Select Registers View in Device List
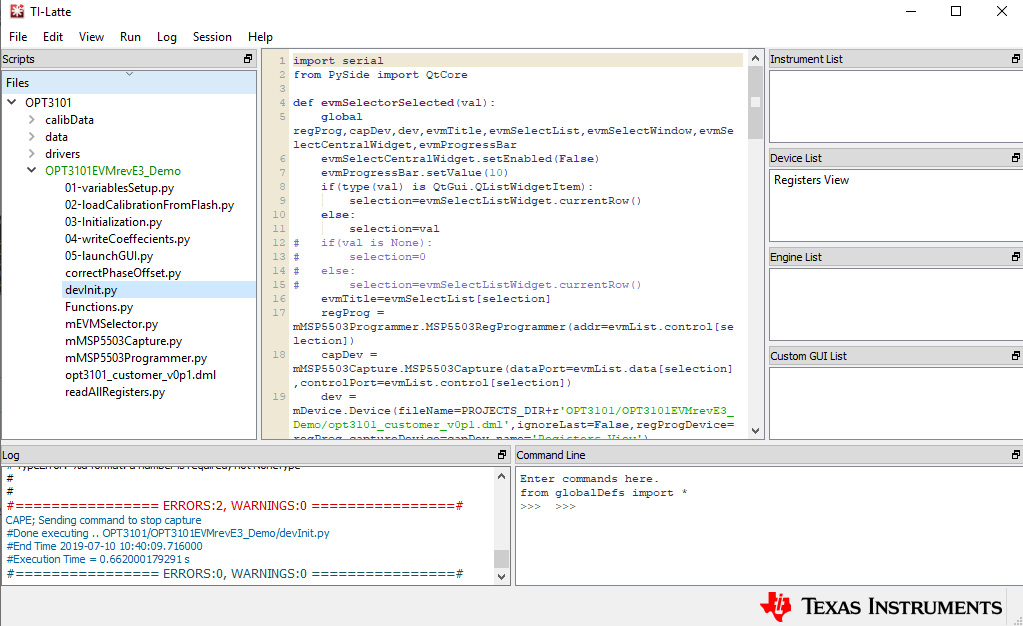This screenshot has width=1023, height=626. click(x=811, y=180)
